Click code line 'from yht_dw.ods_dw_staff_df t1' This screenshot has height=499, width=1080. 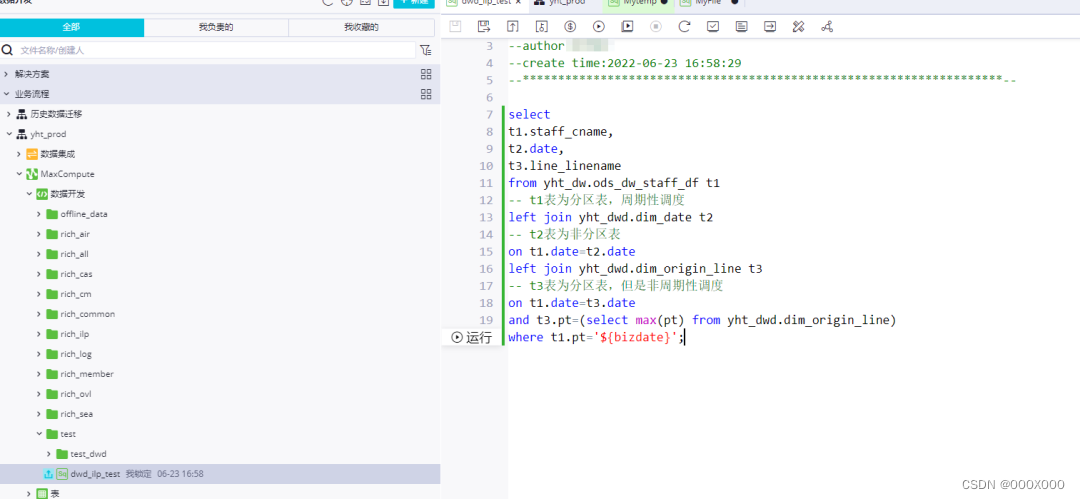[x=614, y=183]
